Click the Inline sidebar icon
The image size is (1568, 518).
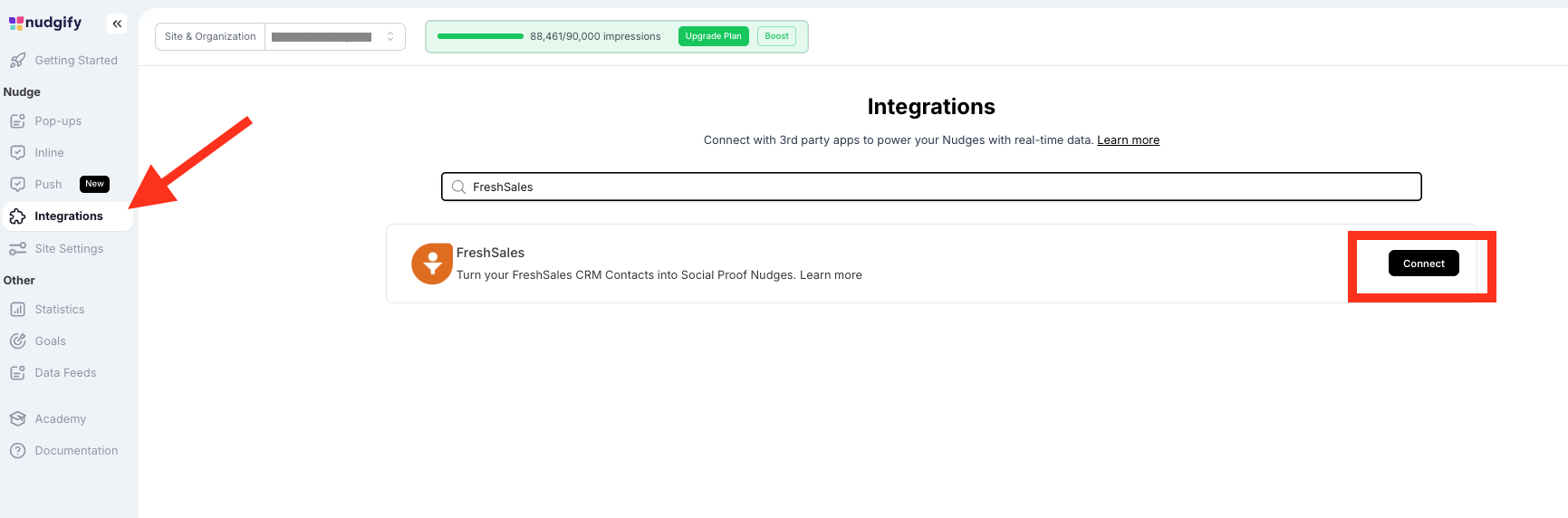[17, 153]
